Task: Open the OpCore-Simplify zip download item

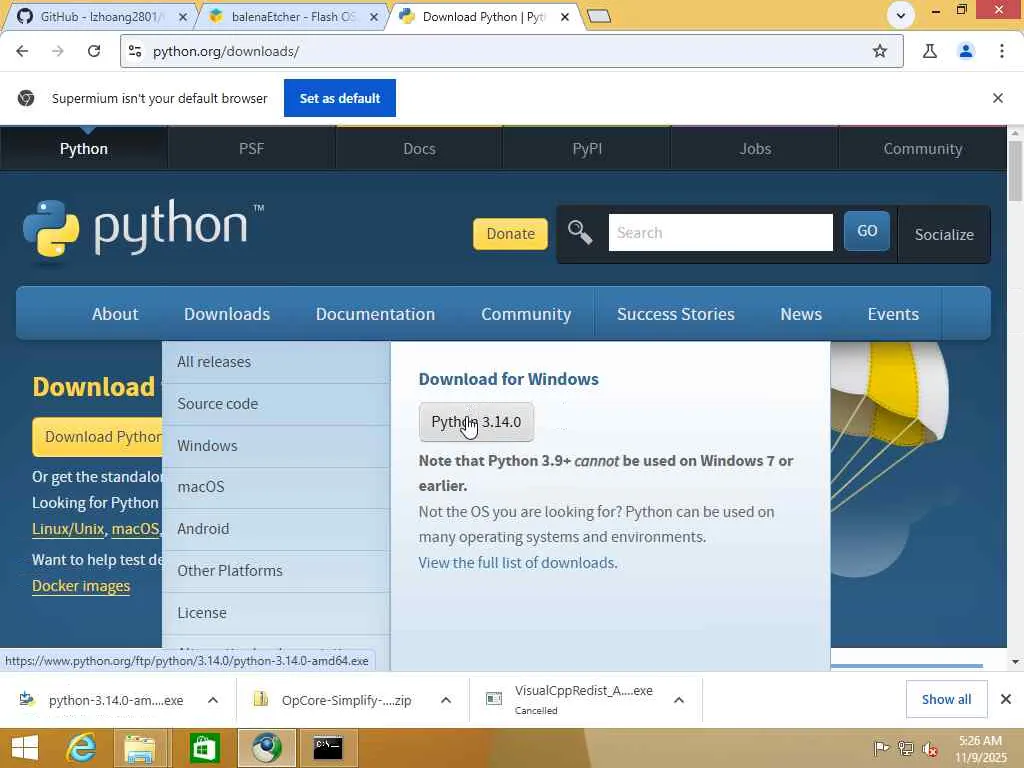Action: pos(336,700)
